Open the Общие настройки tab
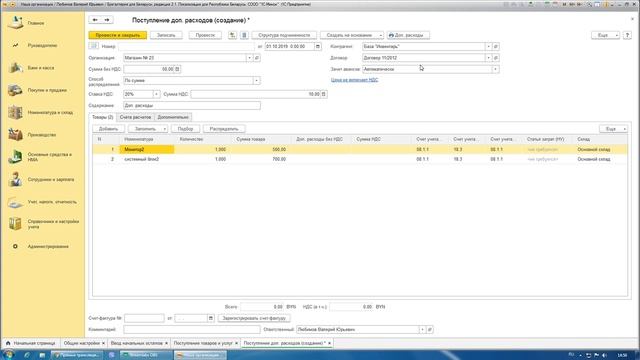This screenshot has height=360, width=640. click(x=82, y=343)
